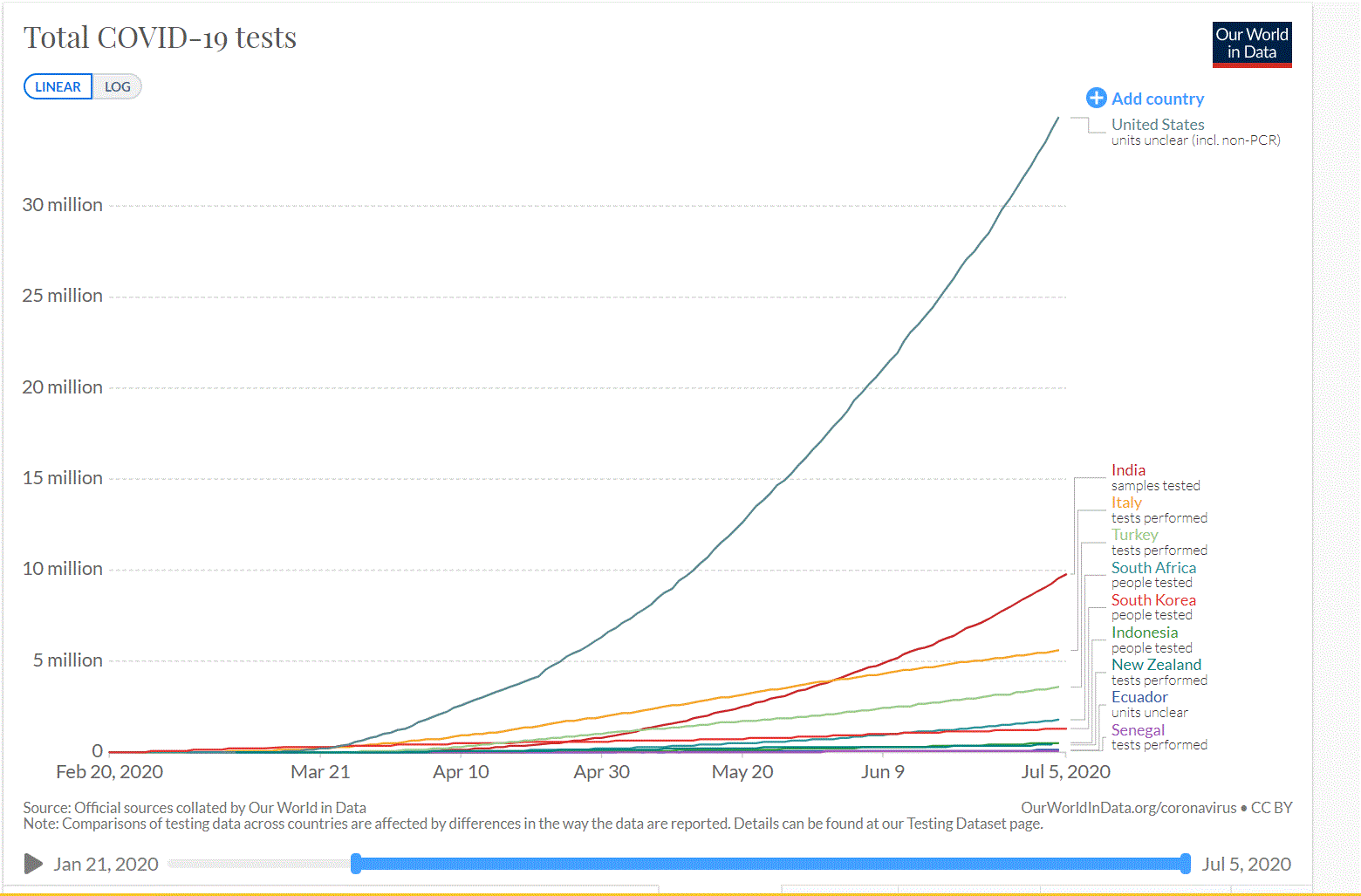Select the LINEAR scale option

[58, 87]
